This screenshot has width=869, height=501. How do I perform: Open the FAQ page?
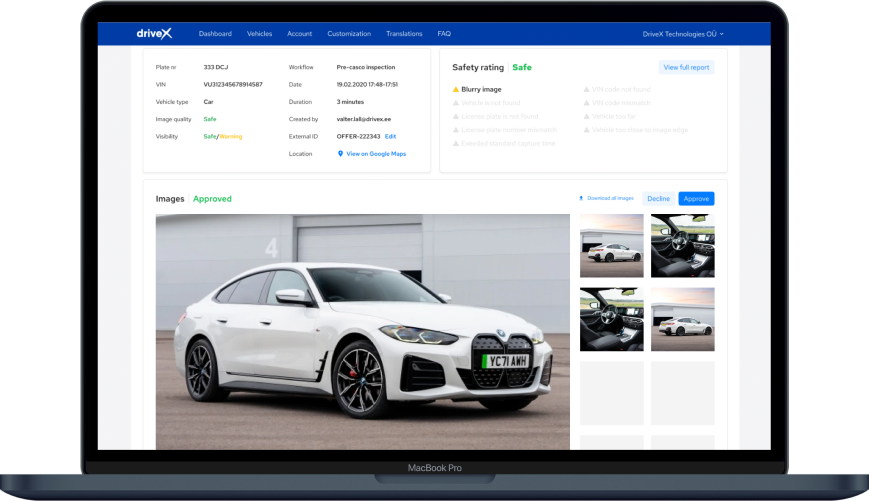(x=444, y=34)
